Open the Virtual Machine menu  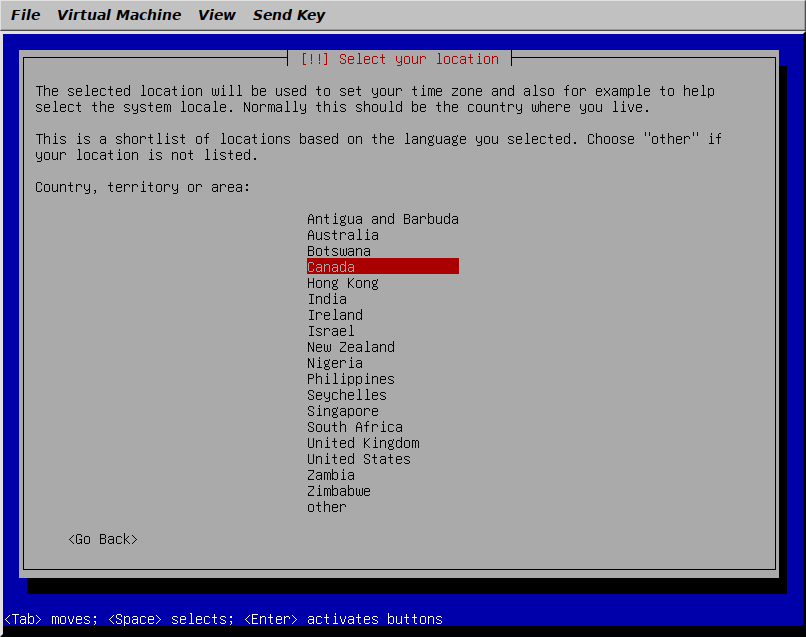click(x=119, y=15)
